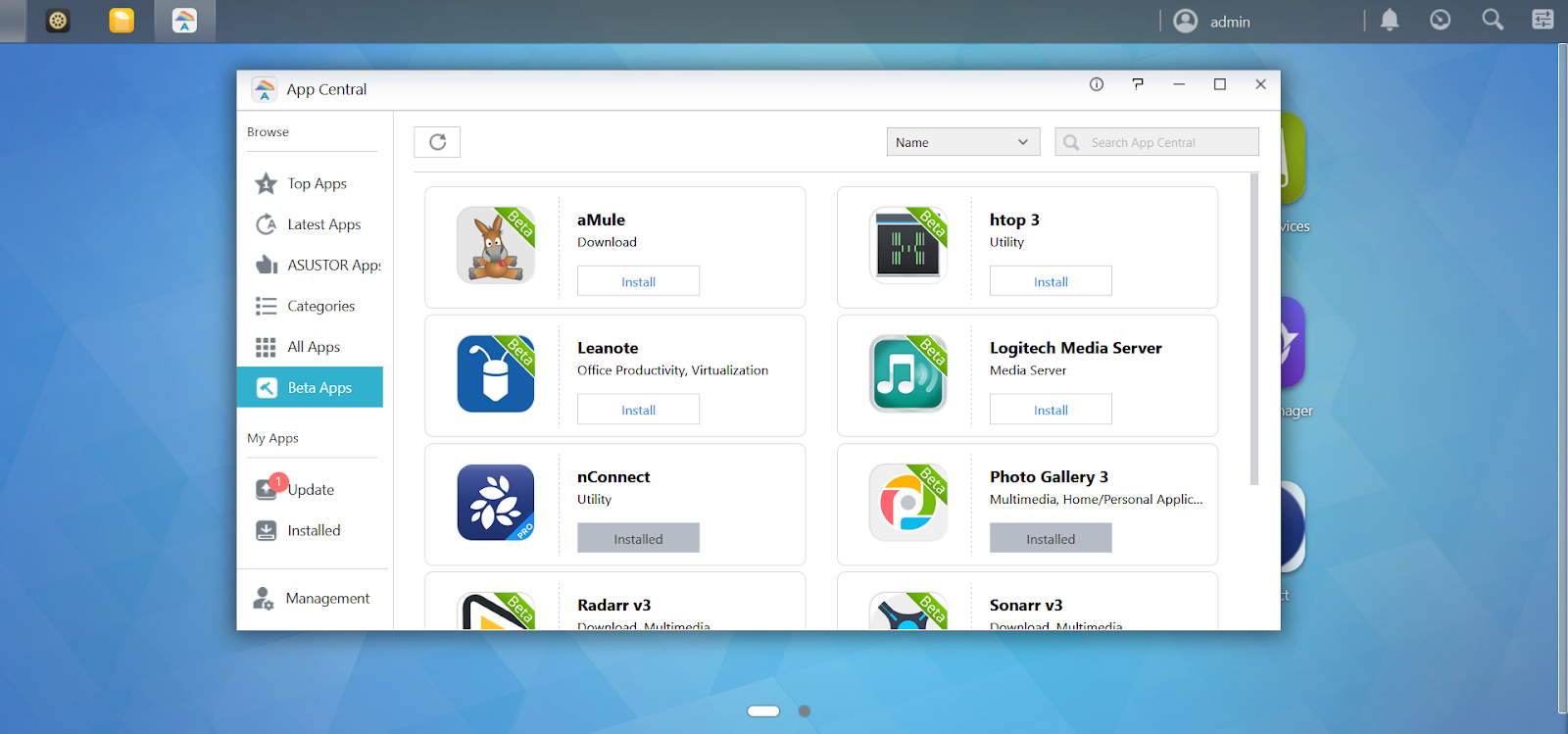1568x734 pixels.
Task: Go to Top Apps in sidebar
Action: (x=310, y=183)
